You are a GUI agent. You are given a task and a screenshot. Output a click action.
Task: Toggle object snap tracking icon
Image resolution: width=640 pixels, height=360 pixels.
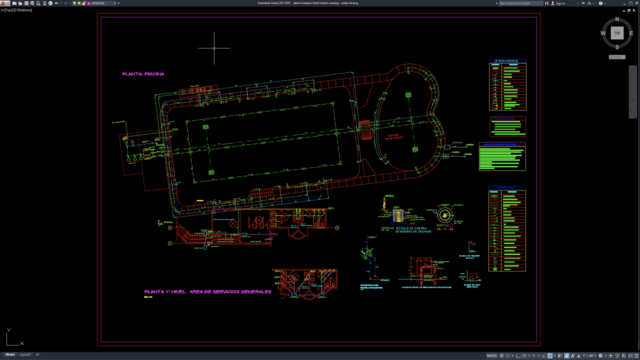coord(544,356)
